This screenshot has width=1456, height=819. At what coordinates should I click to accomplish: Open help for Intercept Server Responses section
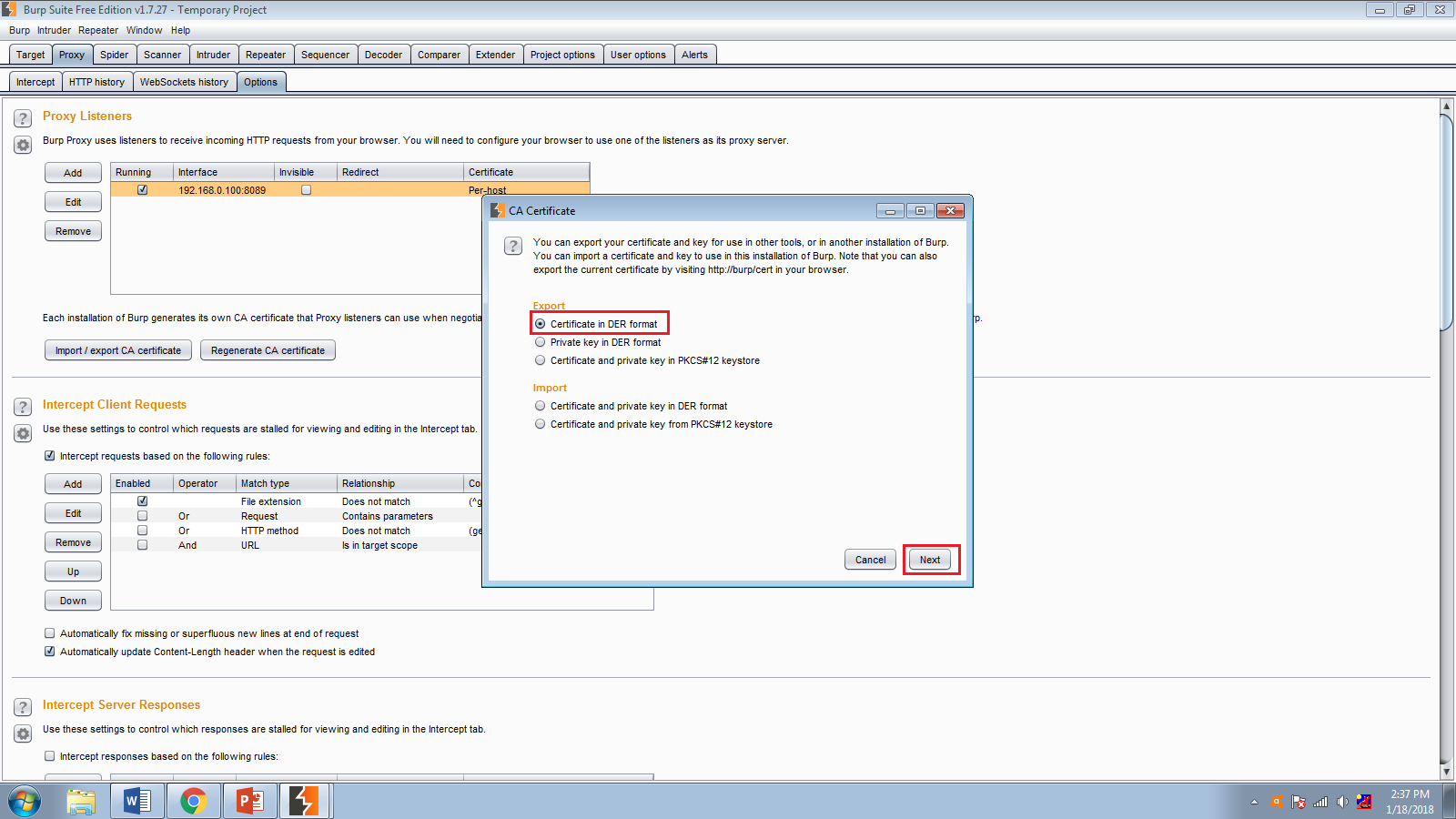tap(23, 707)
